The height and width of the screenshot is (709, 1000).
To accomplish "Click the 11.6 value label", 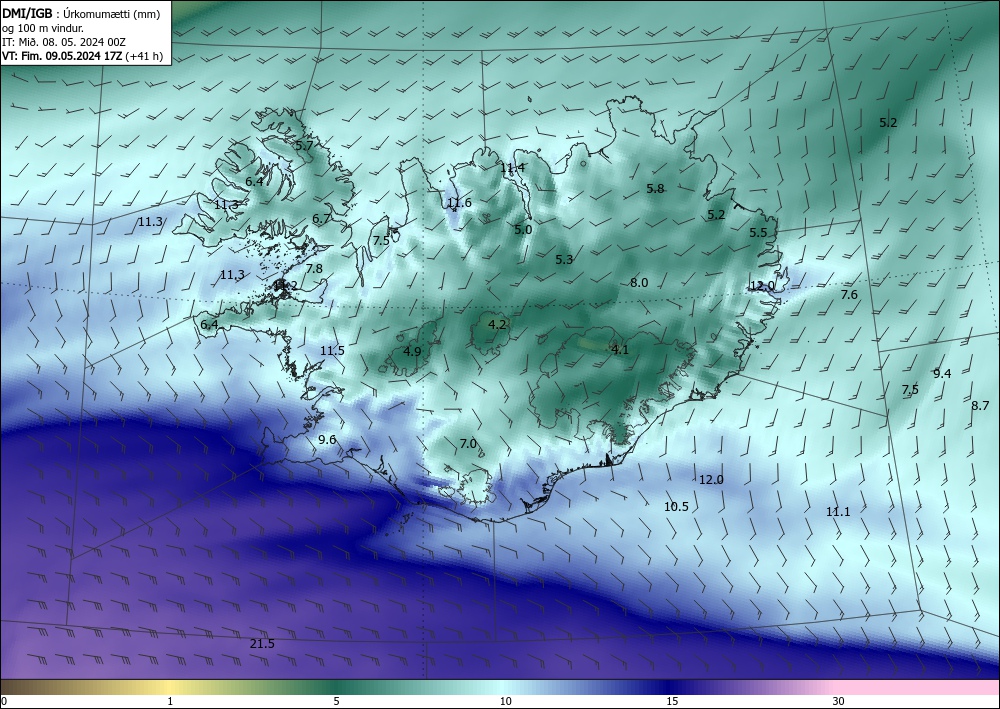I will click(459, 203).
